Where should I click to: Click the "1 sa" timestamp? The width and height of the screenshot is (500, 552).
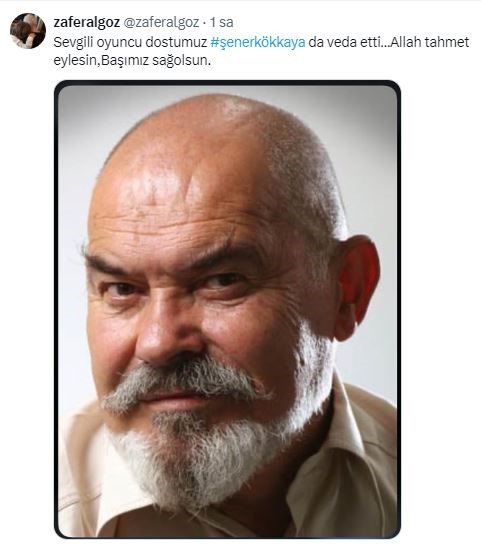click(221, 22)
